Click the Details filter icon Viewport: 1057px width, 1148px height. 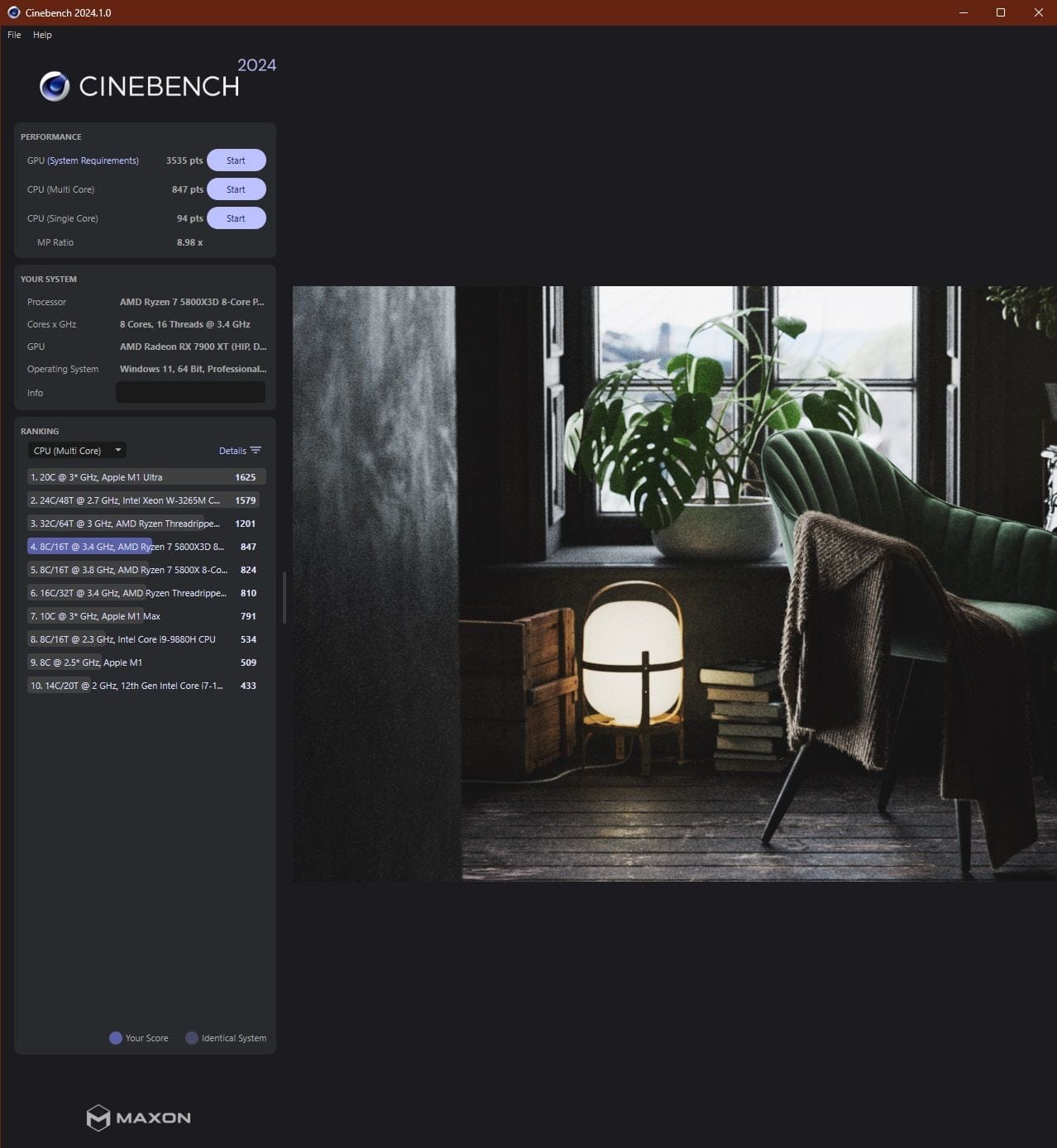[256, 451]
